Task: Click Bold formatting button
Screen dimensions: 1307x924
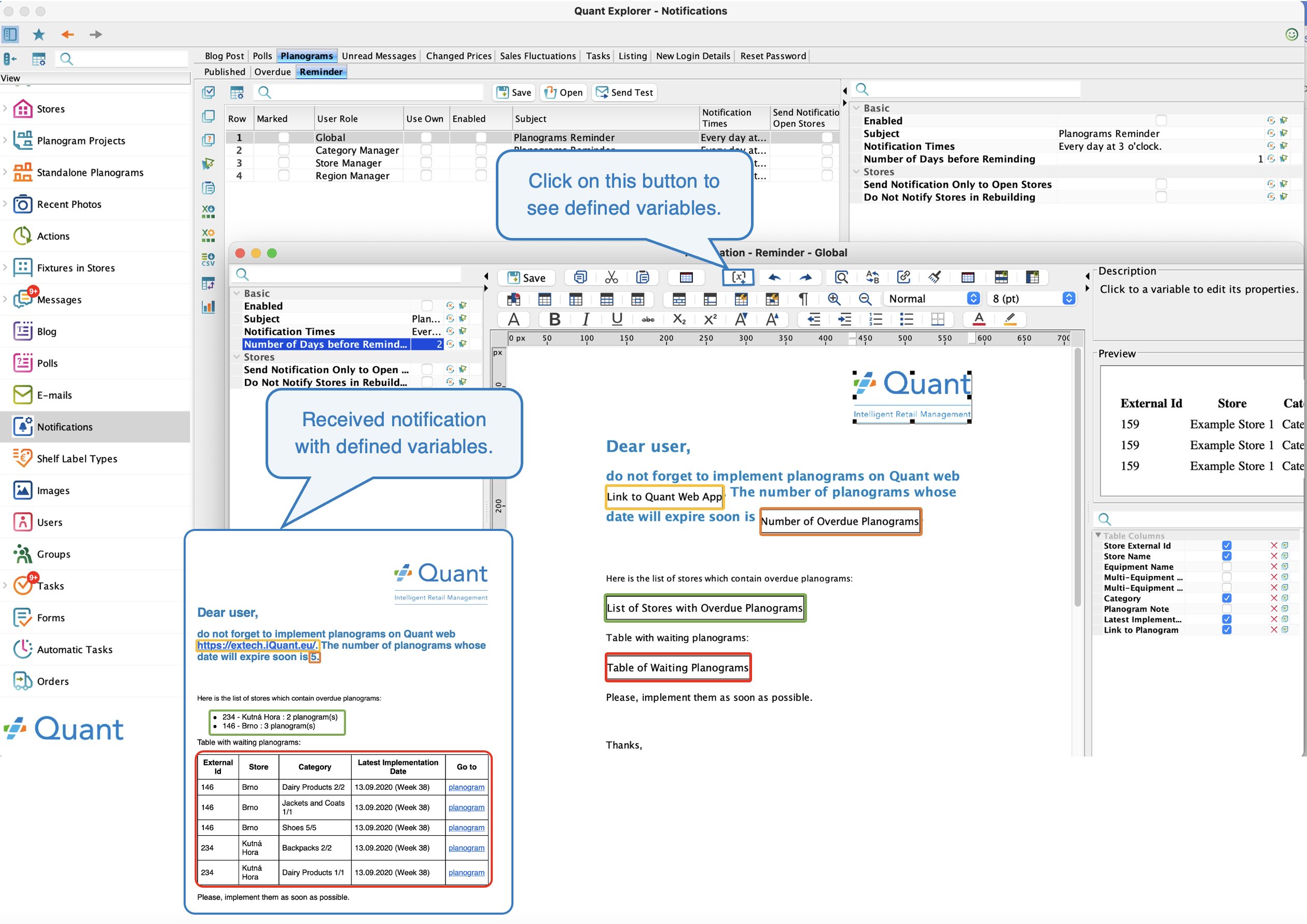Action: point(554,319)
